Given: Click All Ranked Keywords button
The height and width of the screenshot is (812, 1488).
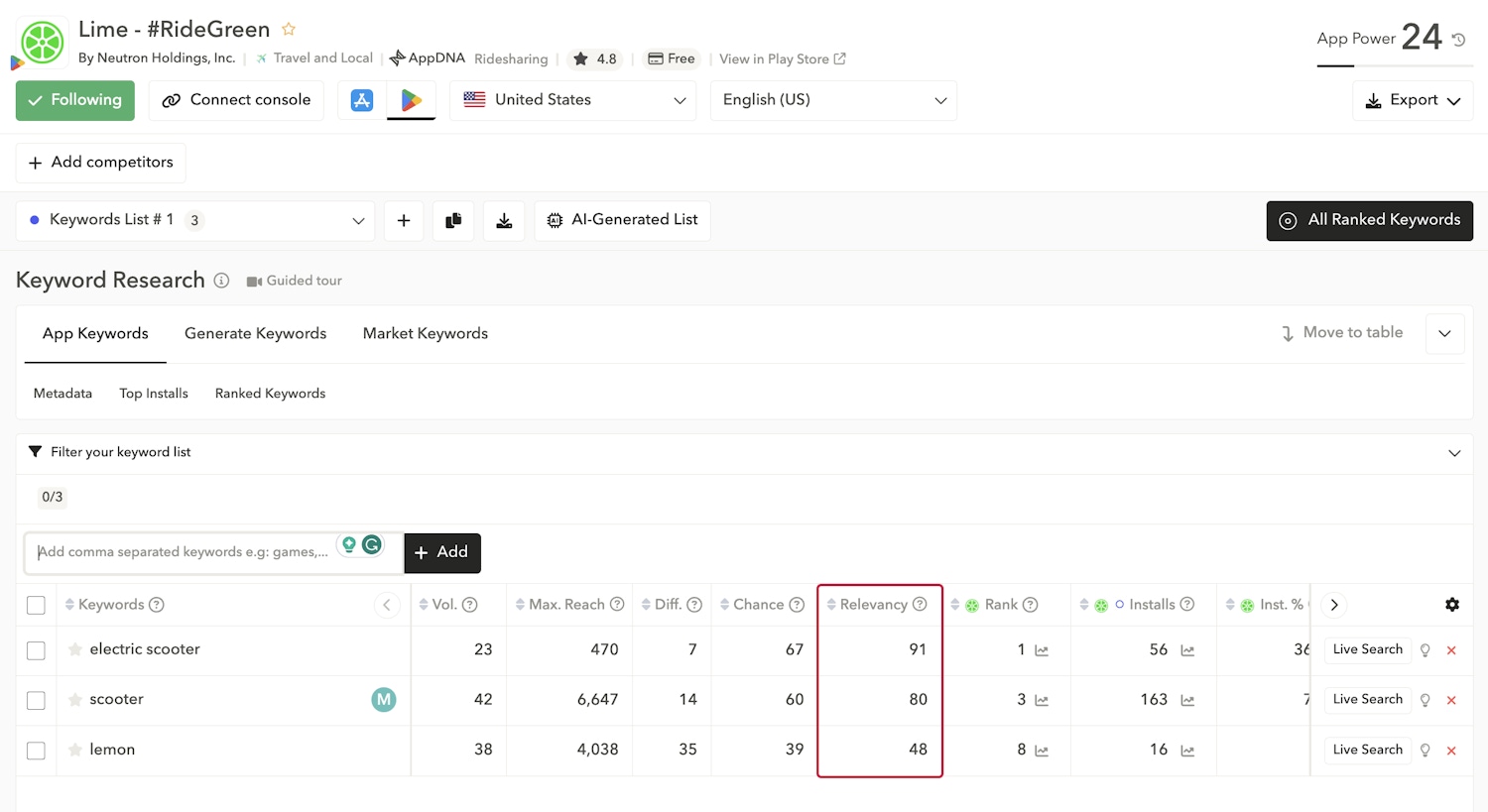Looking at the screenshot, I should point(1370,221).
